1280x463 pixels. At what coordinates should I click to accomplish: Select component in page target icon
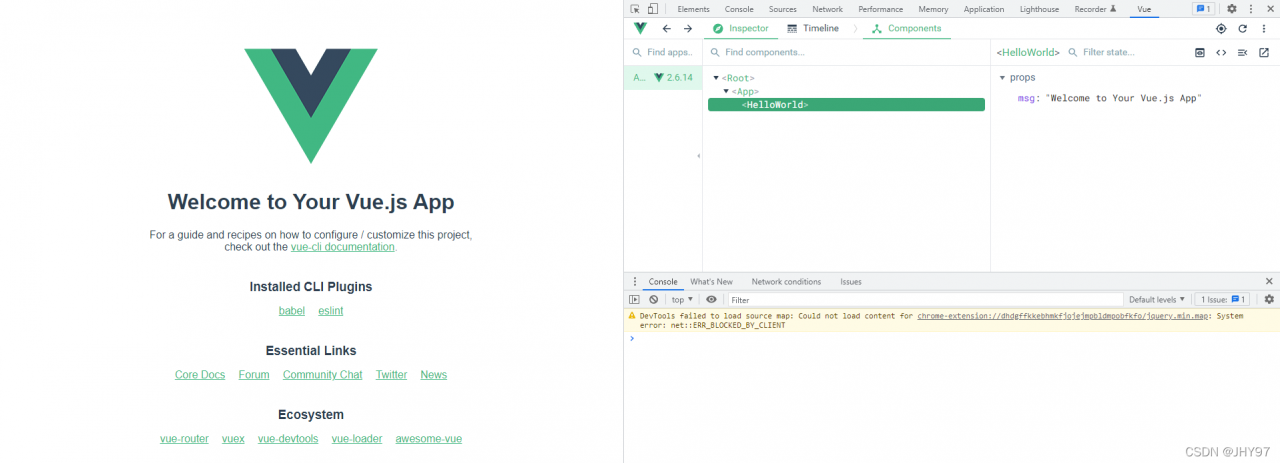click(1221, 28)
